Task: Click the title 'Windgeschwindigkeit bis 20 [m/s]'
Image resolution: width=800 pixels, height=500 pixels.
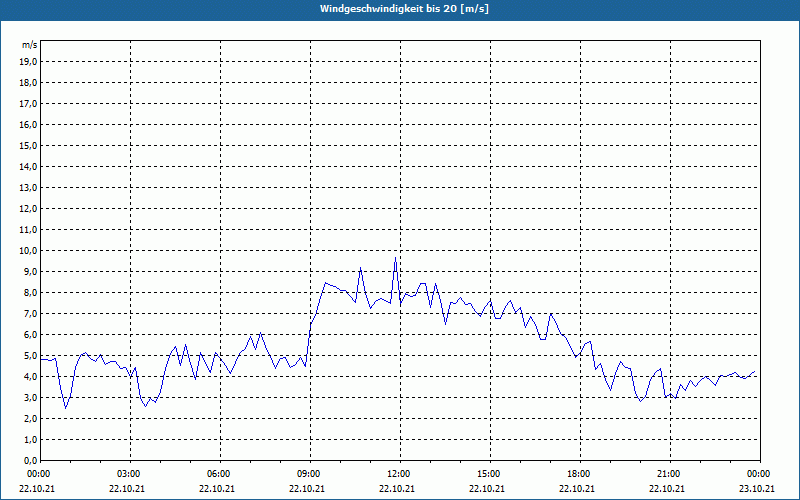Action: [404, 9]
